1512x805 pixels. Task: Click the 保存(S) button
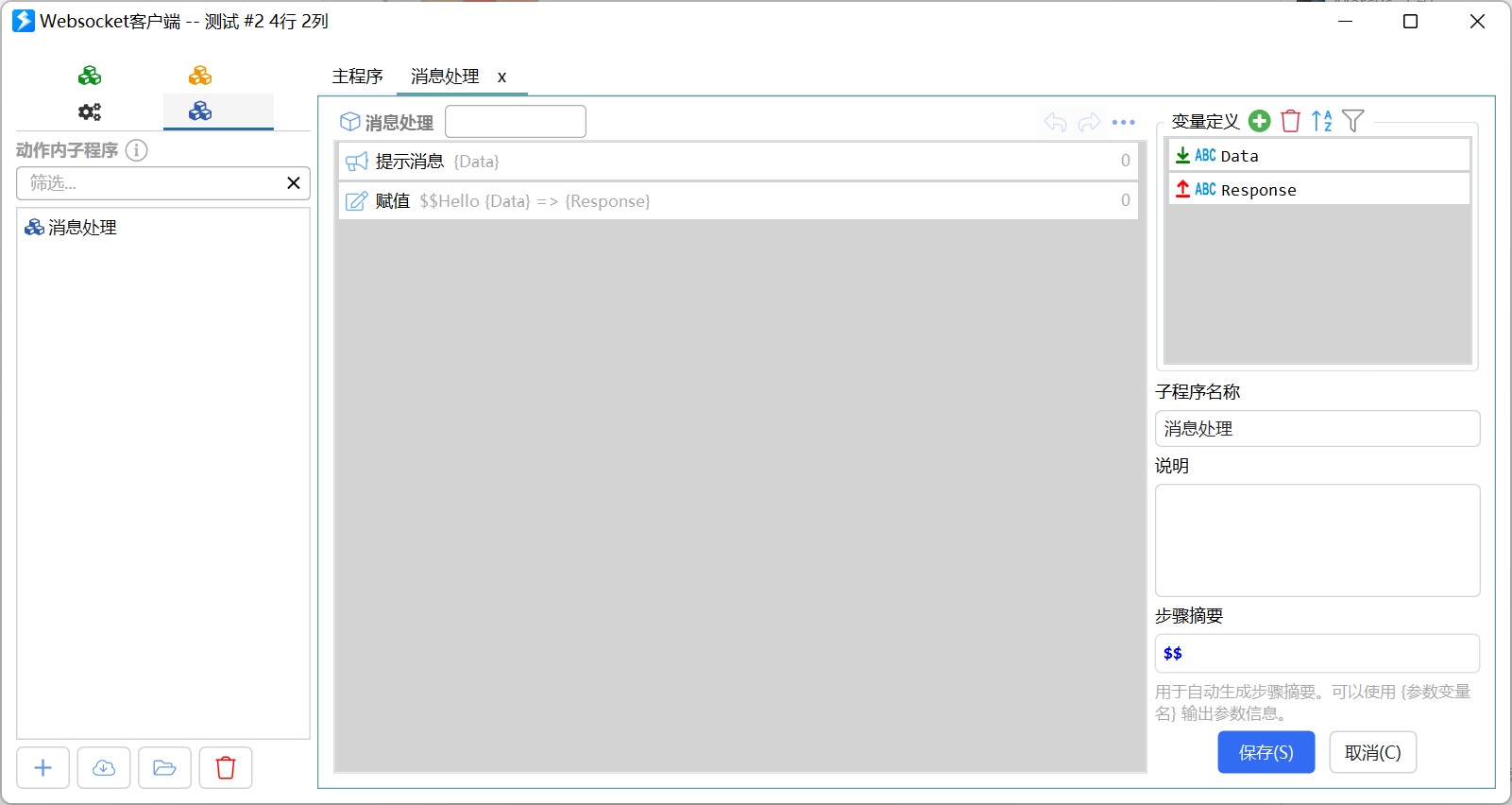pos(1266,752)
